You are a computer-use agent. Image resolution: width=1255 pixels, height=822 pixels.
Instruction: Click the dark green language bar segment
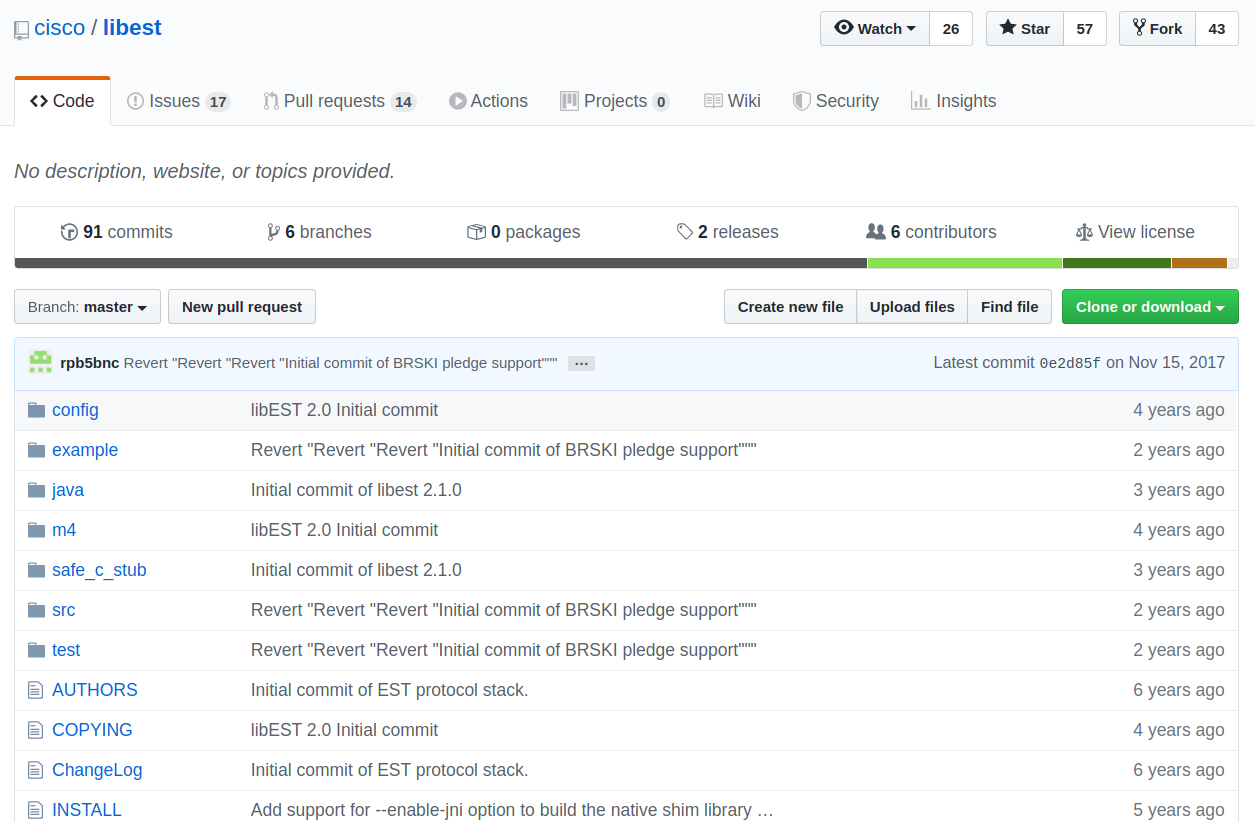click(x=1117, y=263)
